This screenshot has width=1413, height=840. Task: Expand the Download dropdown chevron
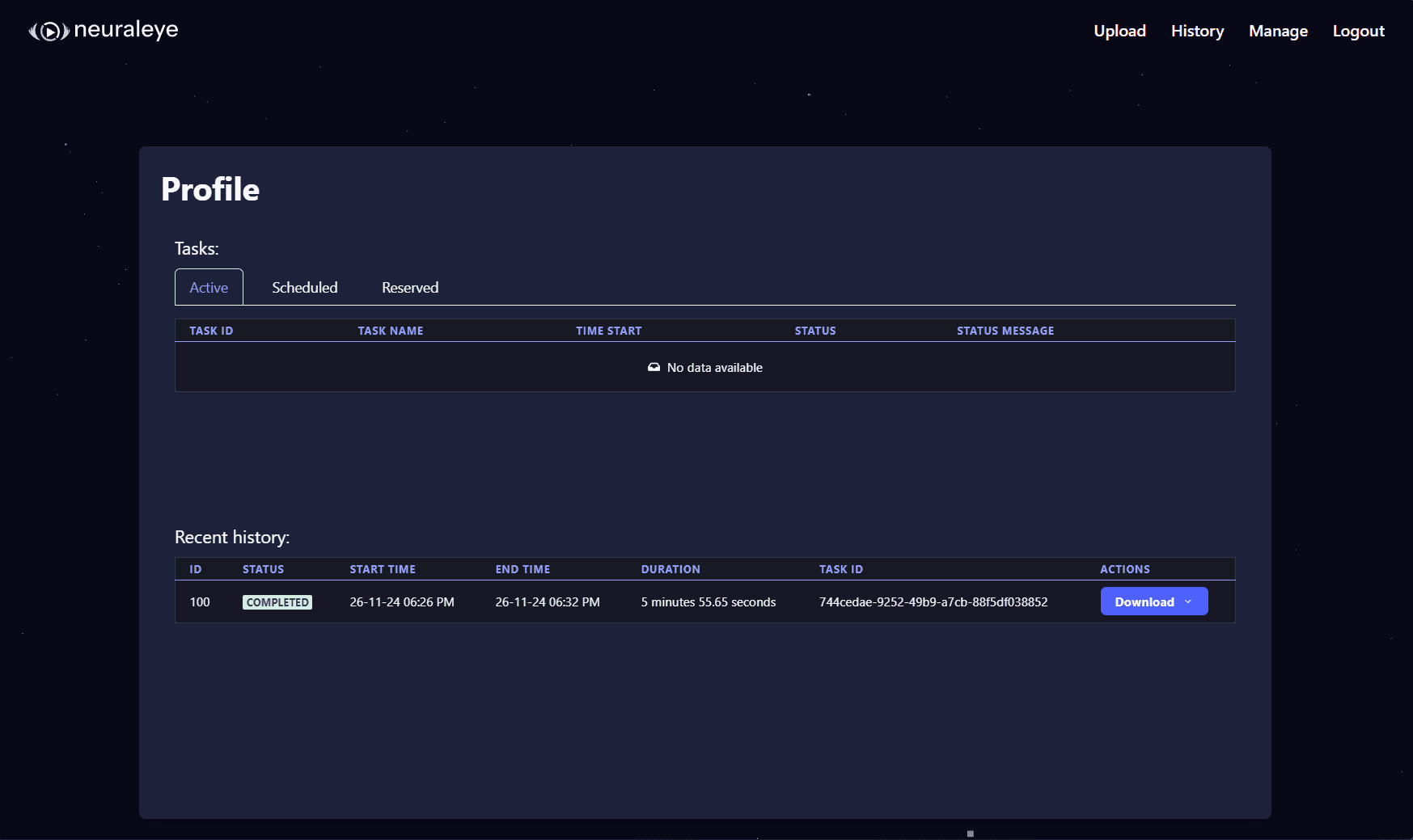(1187, 602)
